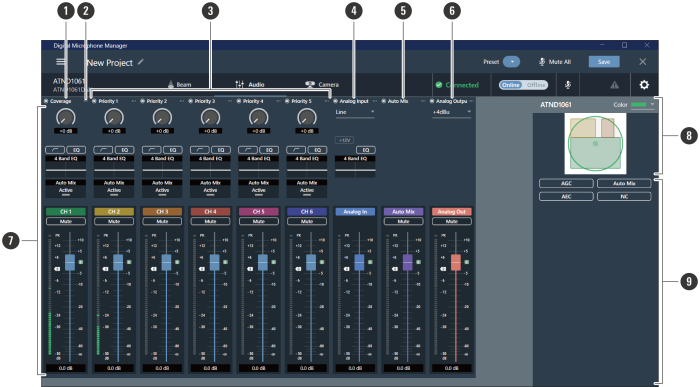Screen dimensions: 700x387
Task: Collapse the Coverage channel header dot
Action: [46, 101]
